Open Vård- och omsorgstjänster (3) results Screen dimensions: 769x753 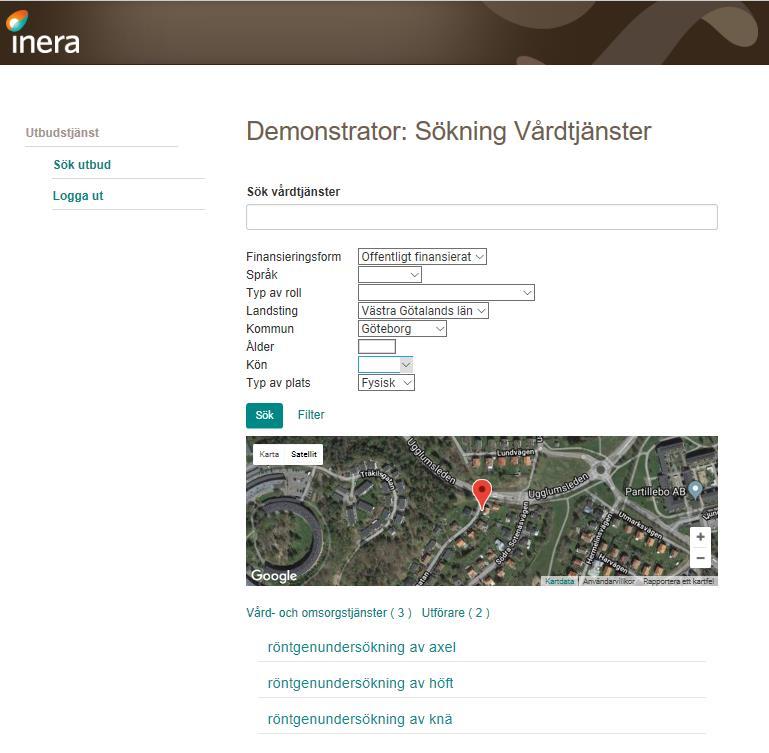(329, 613)
